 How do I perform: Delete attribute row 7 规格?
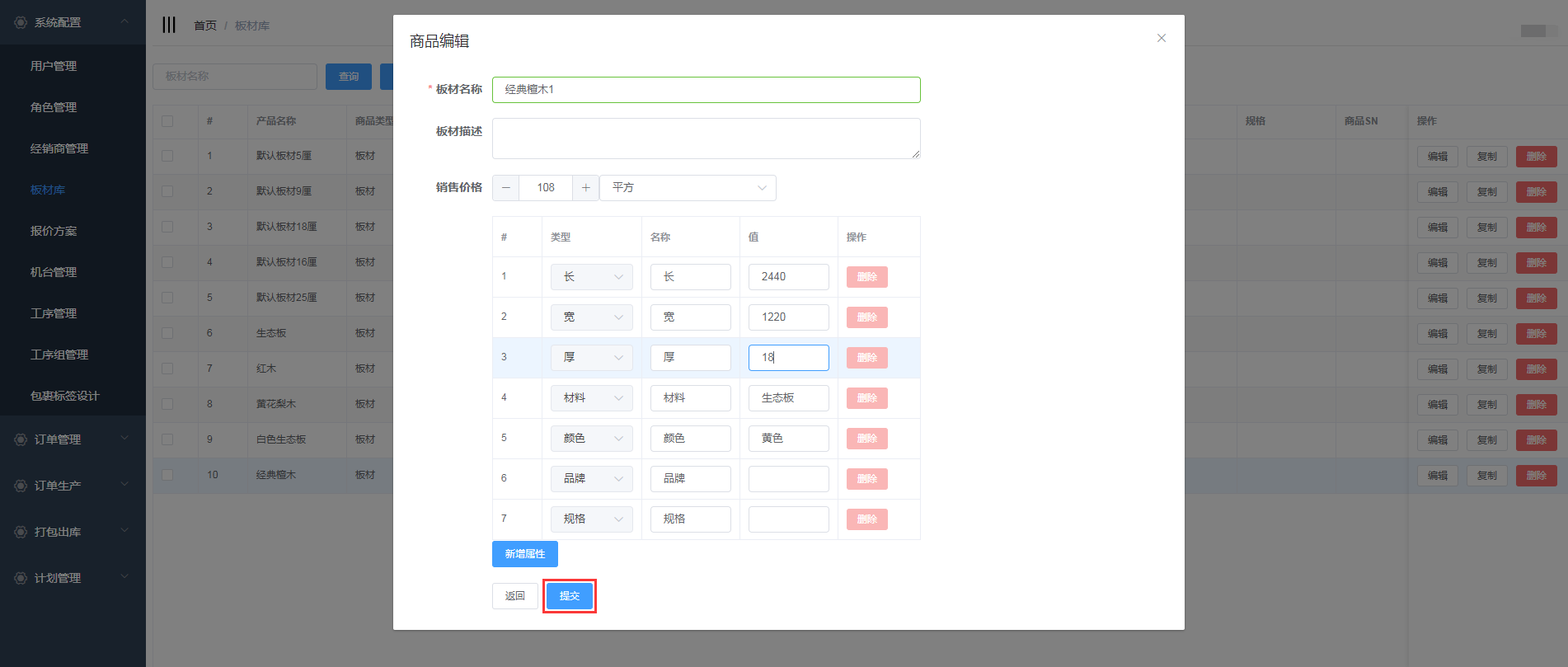pyautogui.click(x=866, y=519)
